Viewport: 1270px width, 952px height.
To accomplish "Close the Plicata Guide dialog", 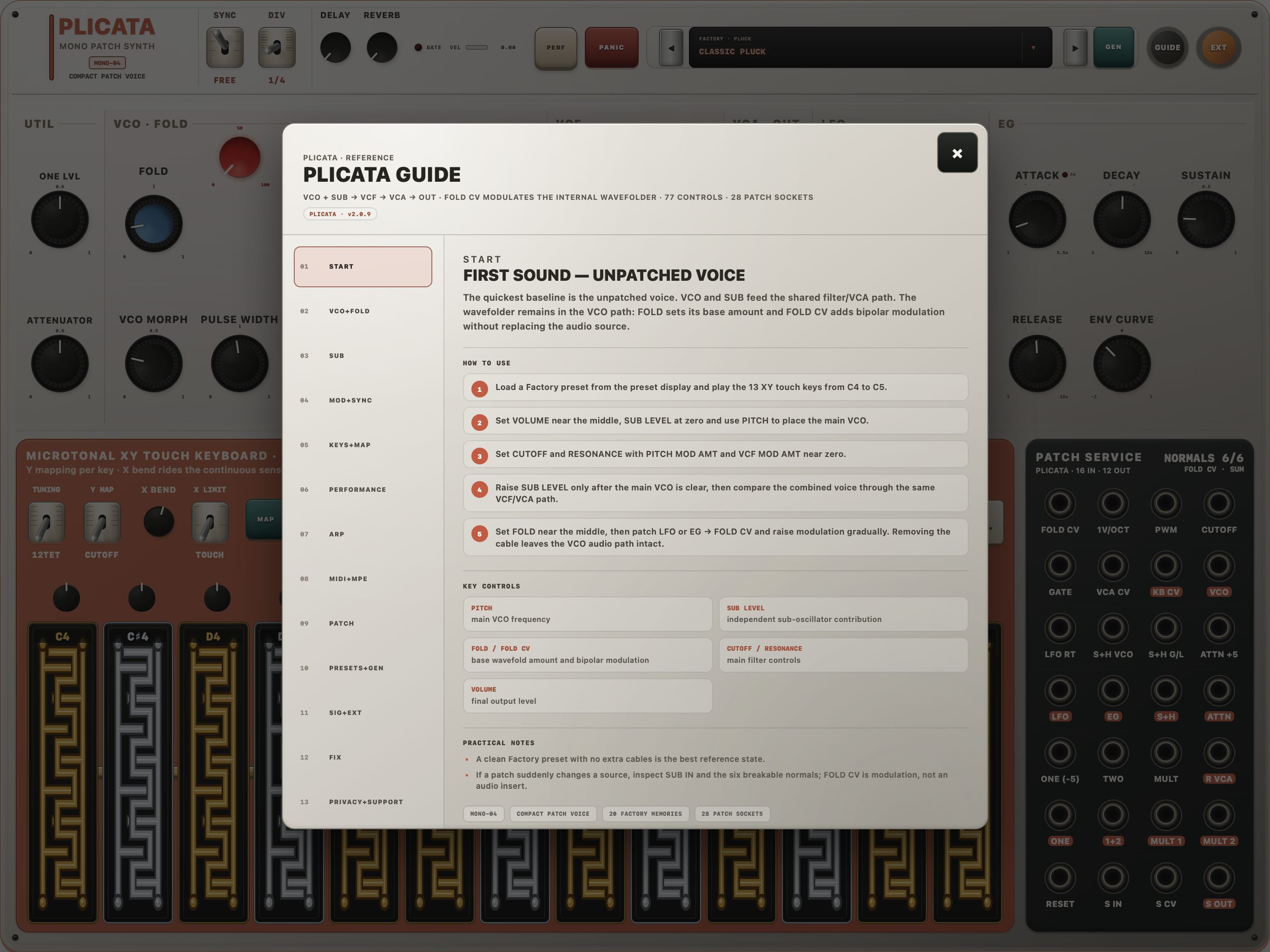I will click(957, 153).
